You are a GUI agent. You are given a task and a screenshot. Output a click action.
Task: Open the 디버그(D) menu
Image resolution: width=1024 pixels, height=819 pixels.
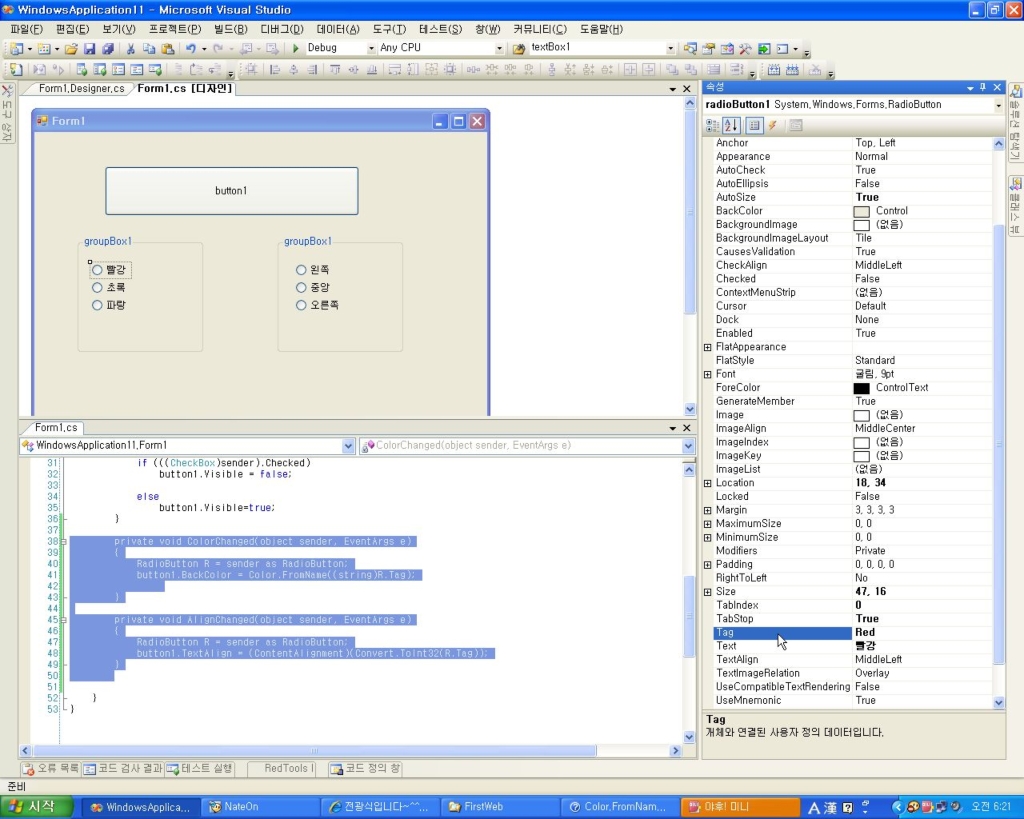click(x=282, y=29)
